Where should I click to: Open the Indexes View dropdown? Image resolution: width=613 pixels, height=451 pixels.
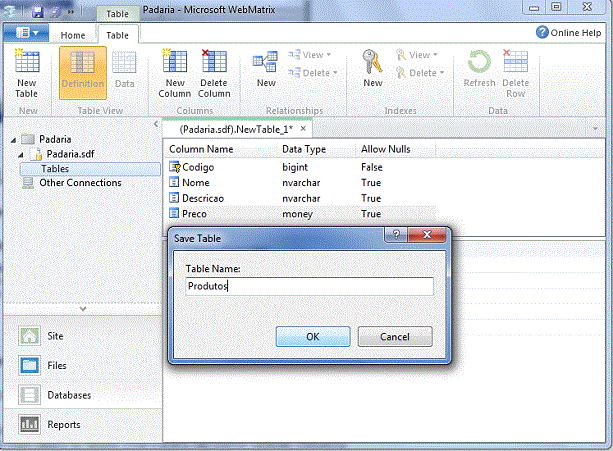point(417,55)
